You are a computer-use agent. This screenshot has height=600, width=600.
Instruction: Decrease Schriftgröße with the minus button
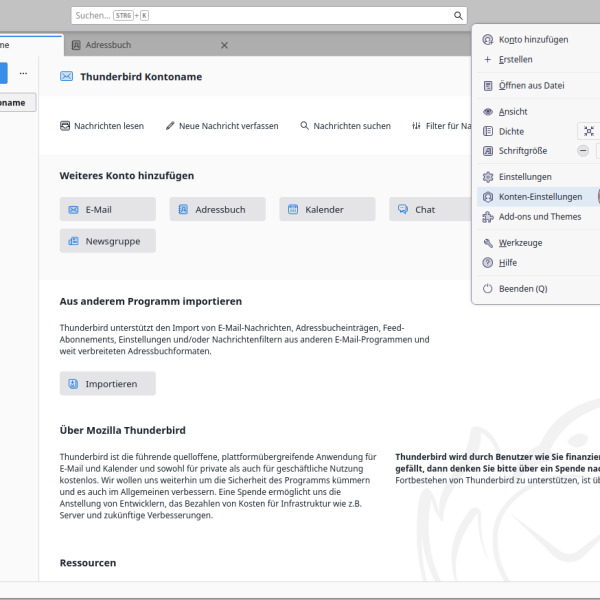click(583, 151)
